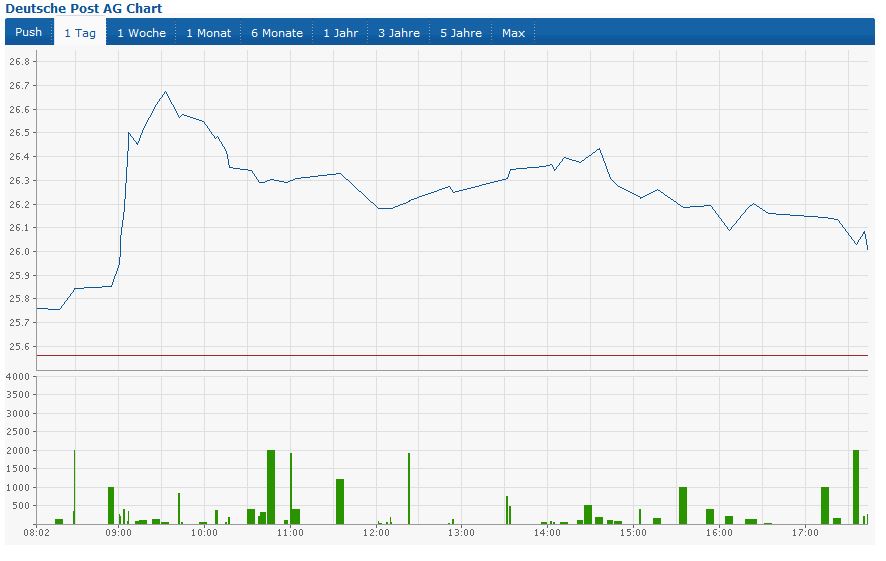Switch to 6 Monate timeframe
Viewport: 886px width, 561px height.
(x=277, y=33)
